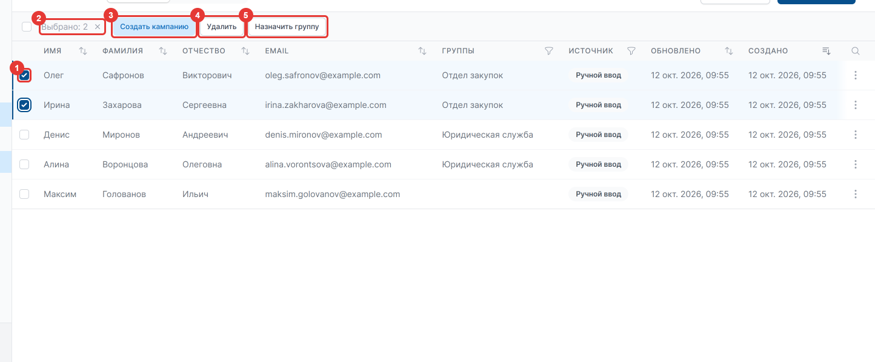Sort by ОТЧЕСТВО column arrows
Image resolution: width=875 pixels, height=362 pixels.
245,51
